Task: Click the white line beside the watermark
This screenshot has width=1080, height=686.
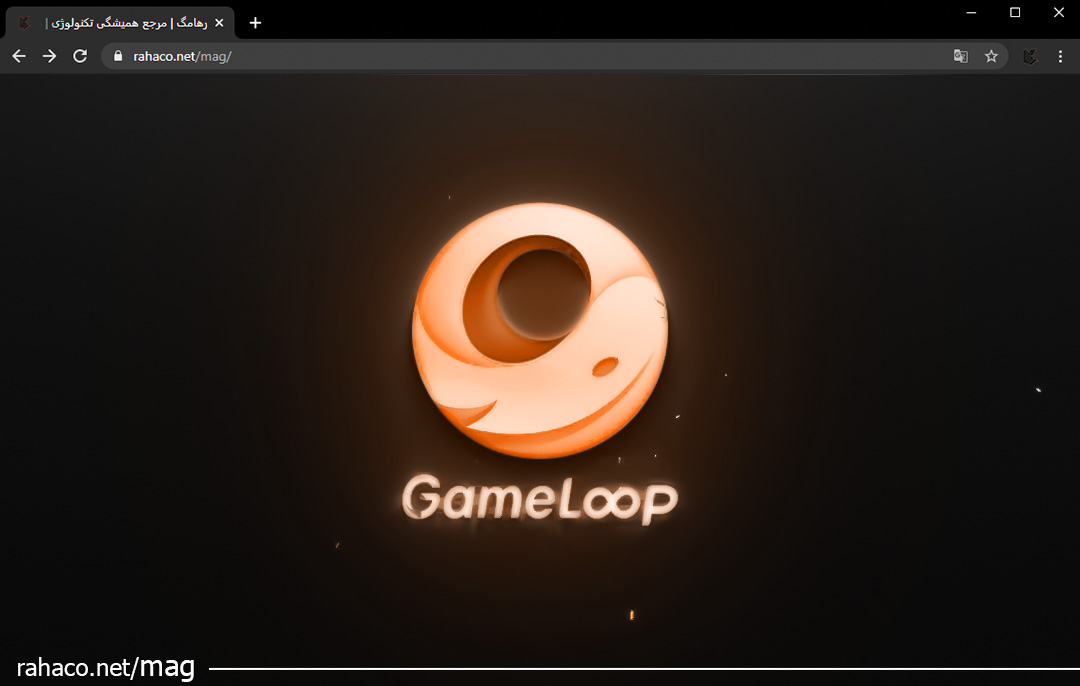Action: 640,668
